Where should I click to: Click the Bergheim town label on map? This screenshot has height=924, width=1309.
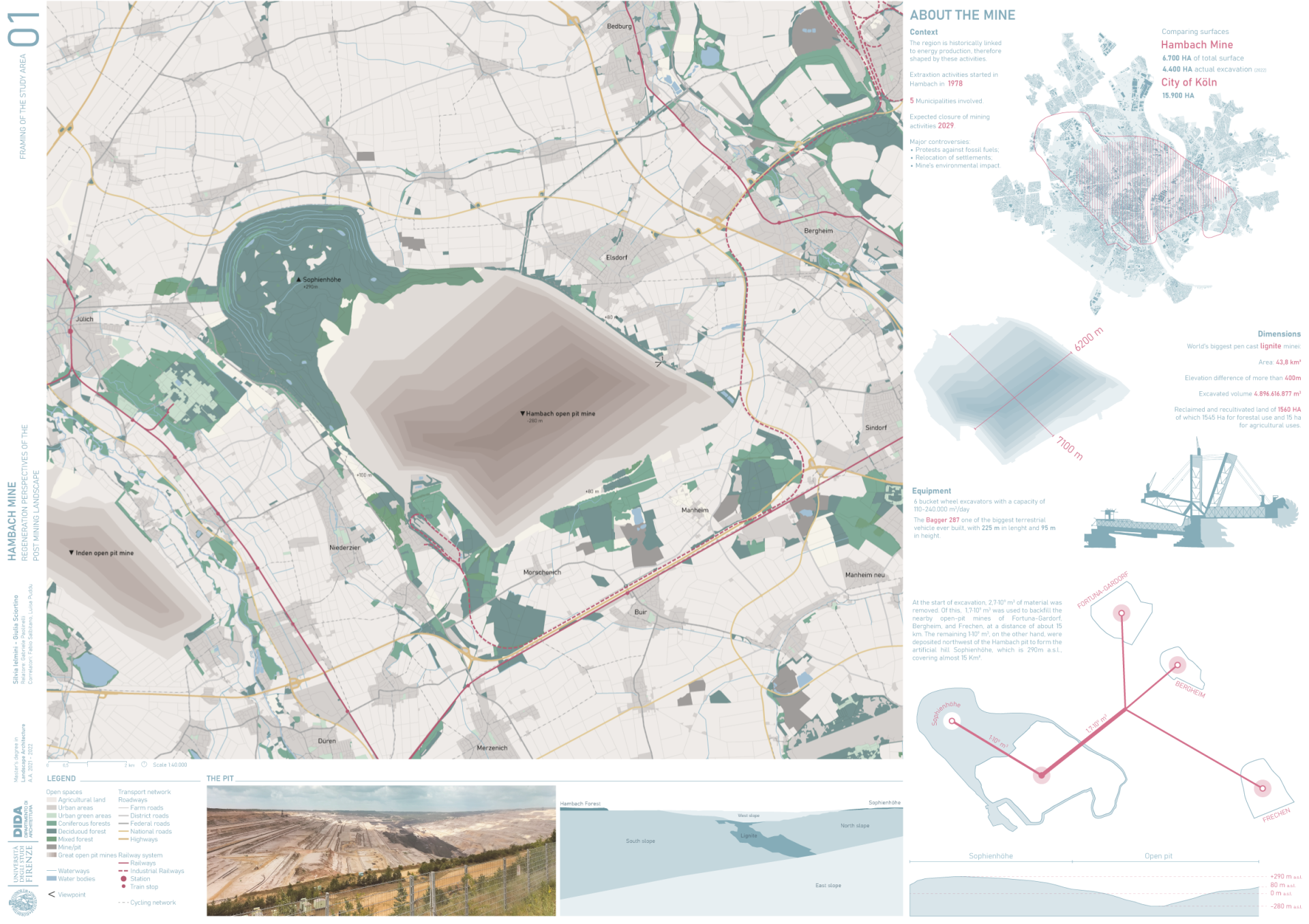coord(818,231)
